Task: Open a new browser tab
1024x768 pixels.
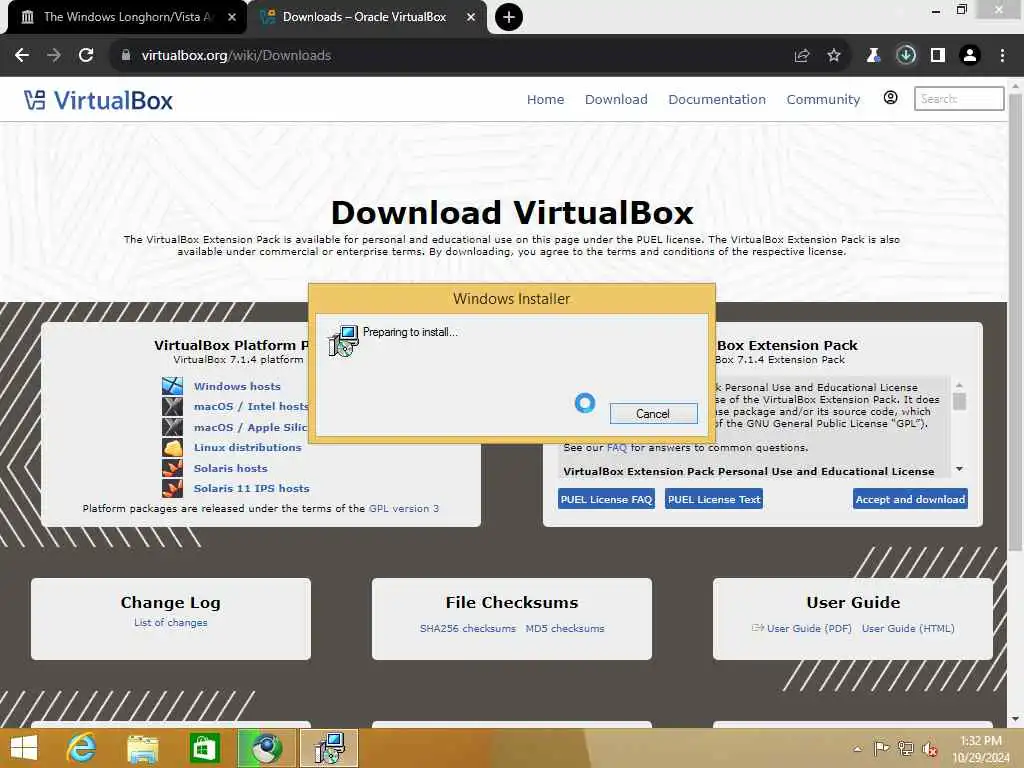Action: (508, 17)
